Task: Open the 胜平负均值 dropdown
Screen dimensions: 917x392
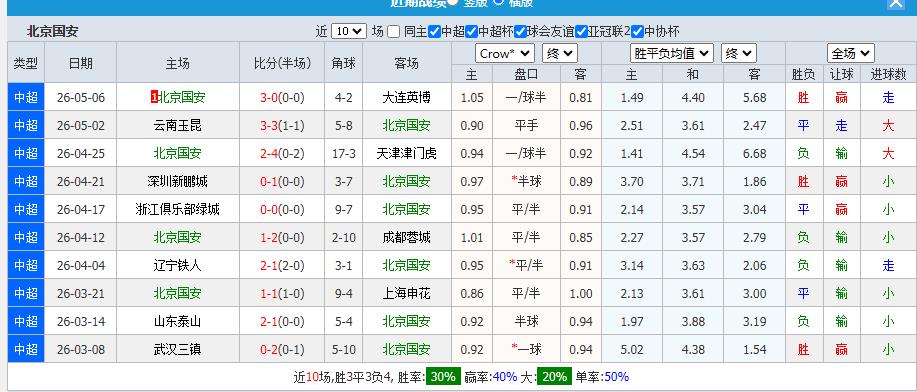Action: click(x=672, y=54)
